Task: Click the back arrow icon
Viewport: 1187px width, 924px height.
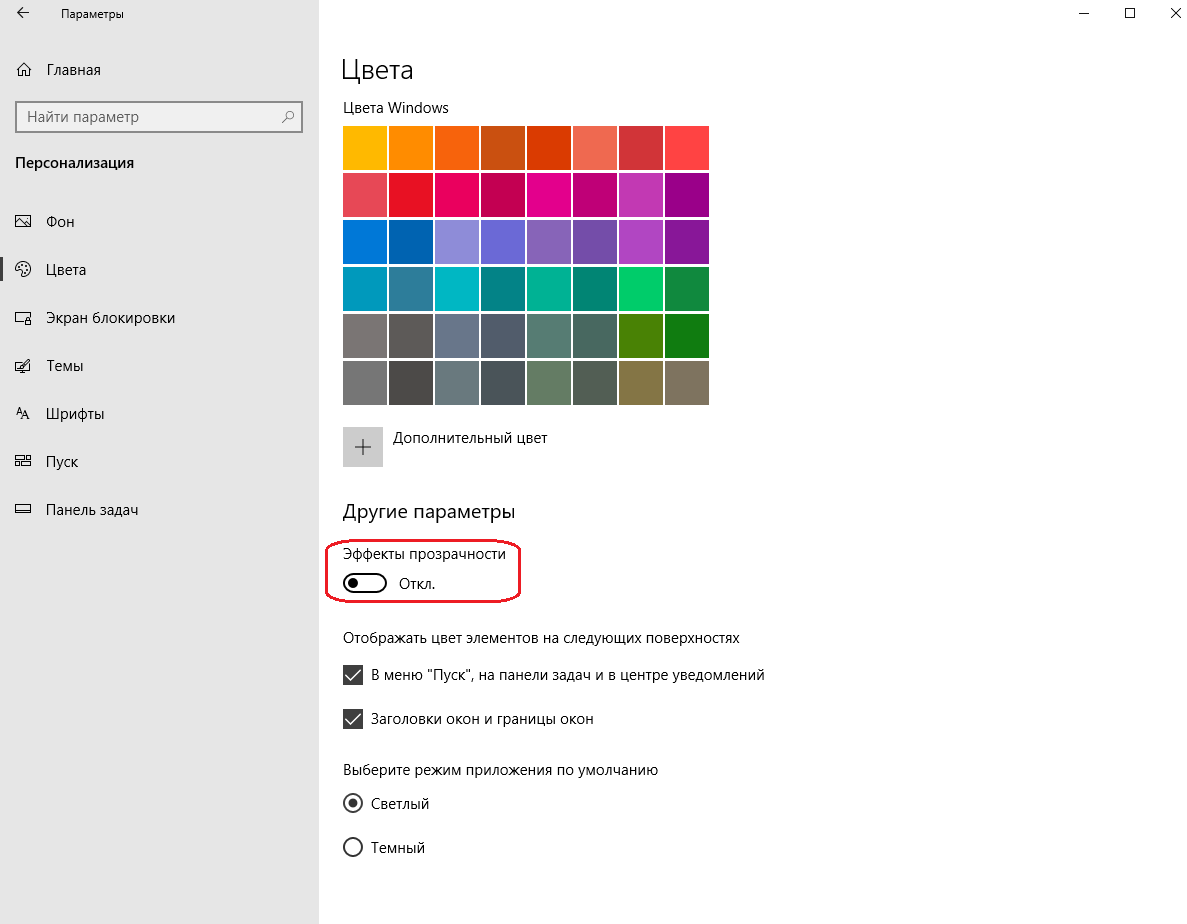Action: point(23,13)
